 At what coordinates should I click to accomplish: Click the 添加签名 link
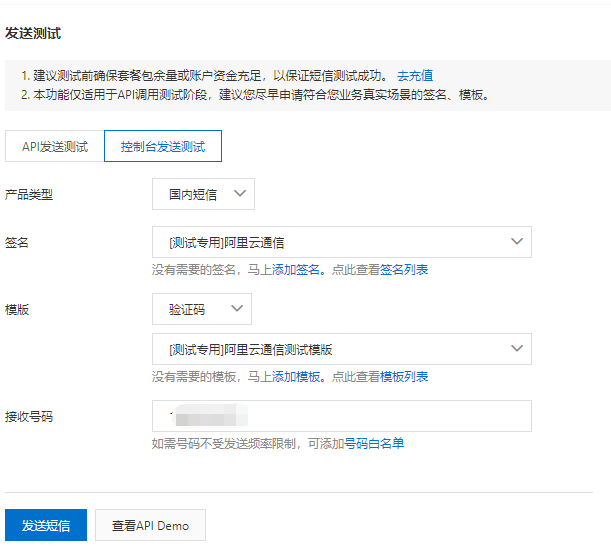[298, 270]
